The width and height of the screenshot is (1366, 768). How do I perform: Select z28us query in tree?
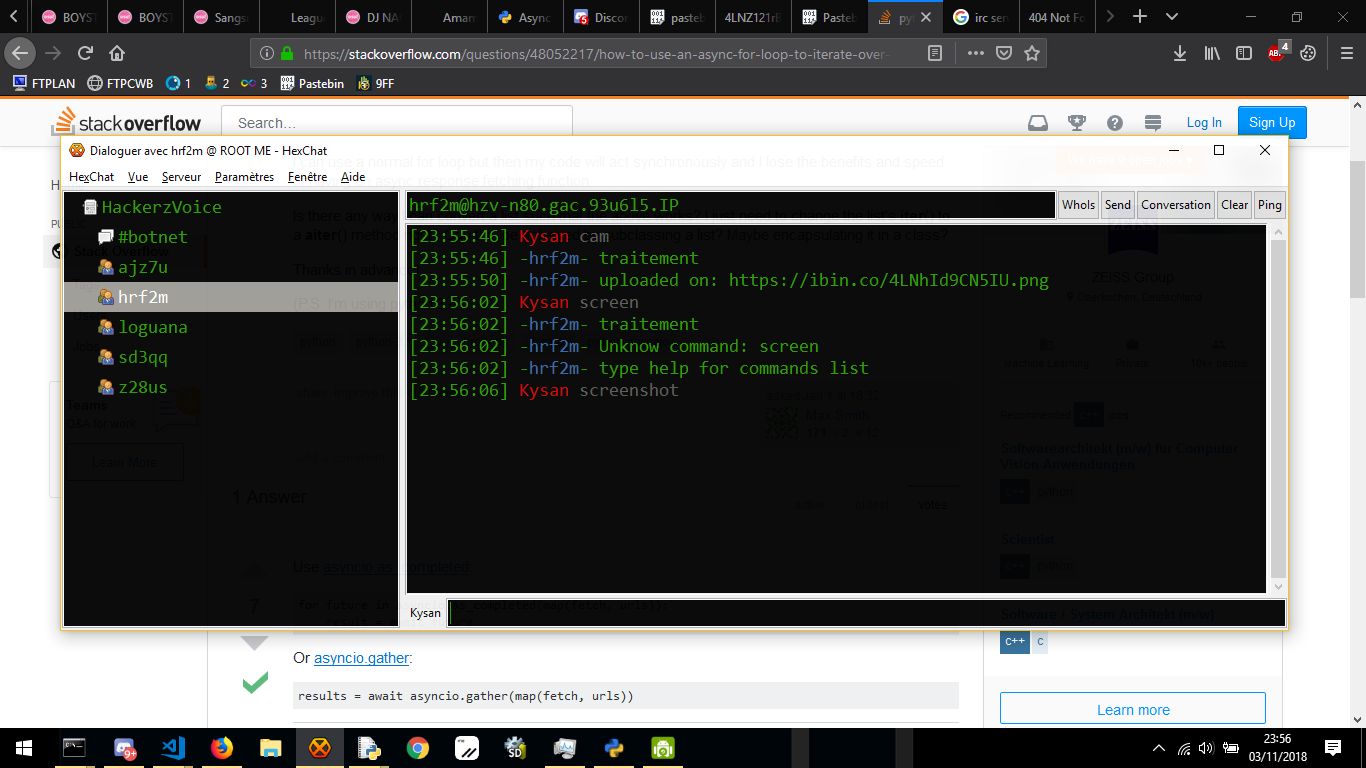coord(143,387)
